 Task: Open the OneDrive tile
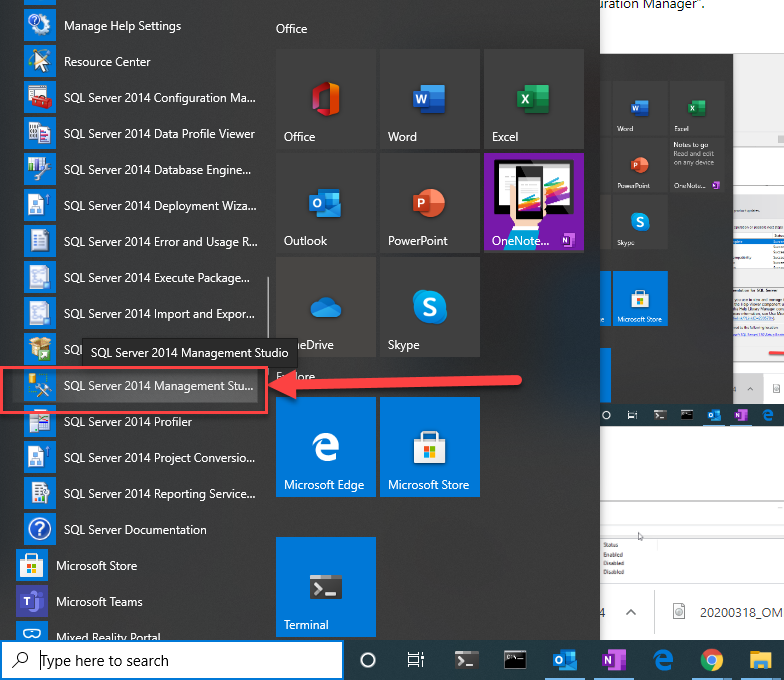(326, 307)
